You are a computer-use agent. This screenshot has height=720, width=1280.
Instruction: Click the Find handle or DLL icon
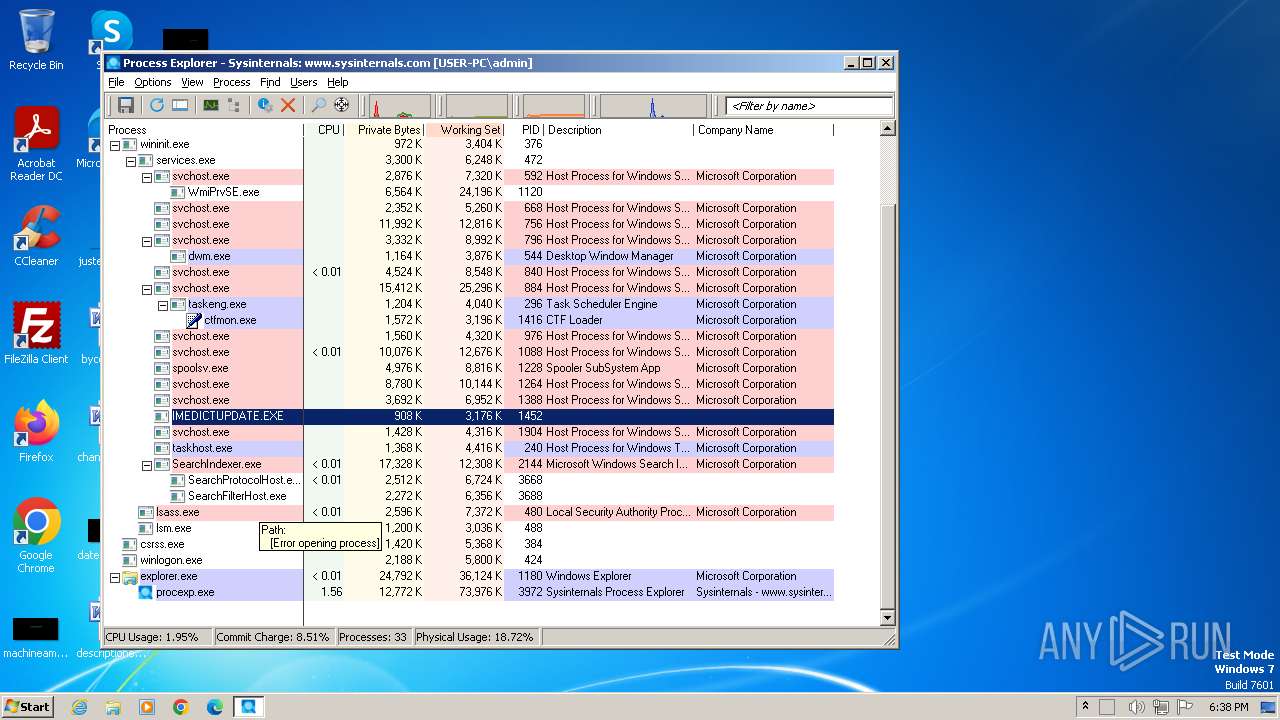click(x=318, y=105)
